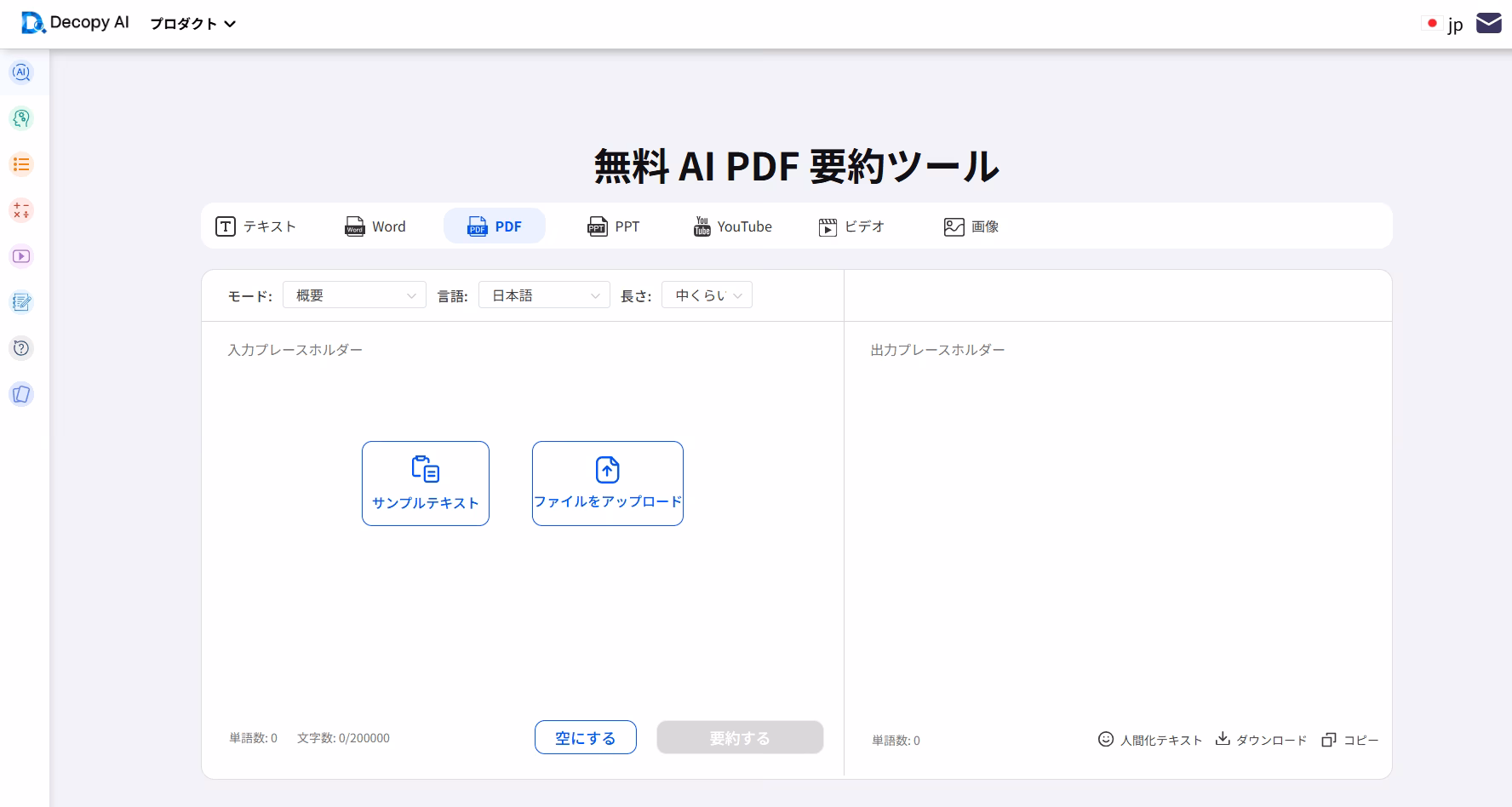Expand the プロダクト menu in header
Image resolution: width=1512 pixels, height=807 pixels.
(x=192, y=24)
